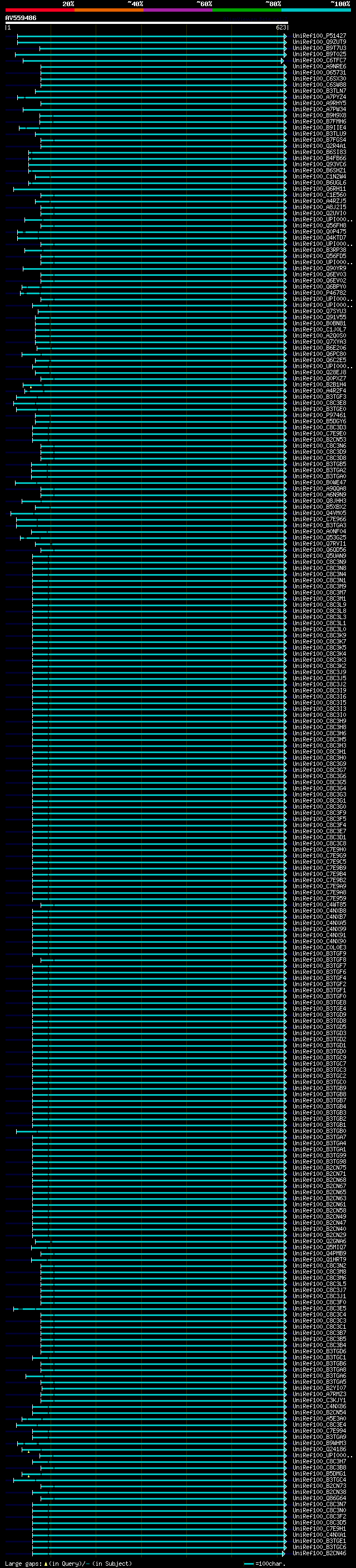This screenshot has height=1568, width=356.
Task: Click the UniRef100_C4NXA1 hit label
Action: tap(319, 1535)
